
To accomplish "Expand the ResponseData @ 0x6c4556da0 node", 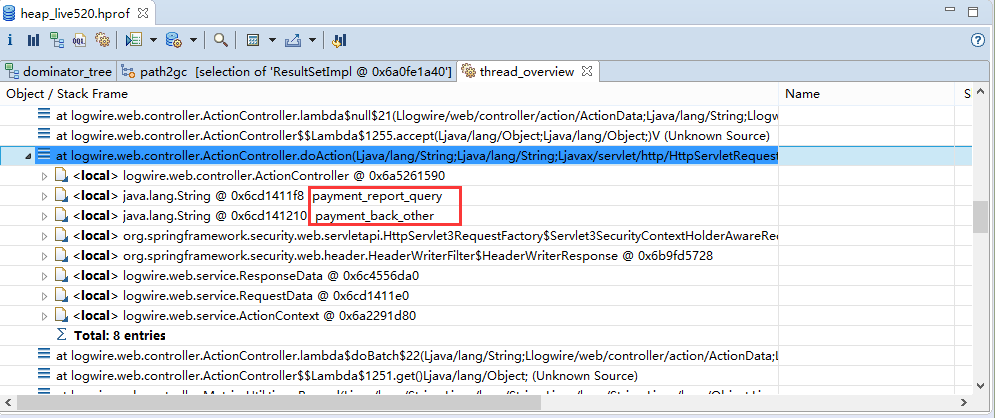I will [x=44, y=277].
